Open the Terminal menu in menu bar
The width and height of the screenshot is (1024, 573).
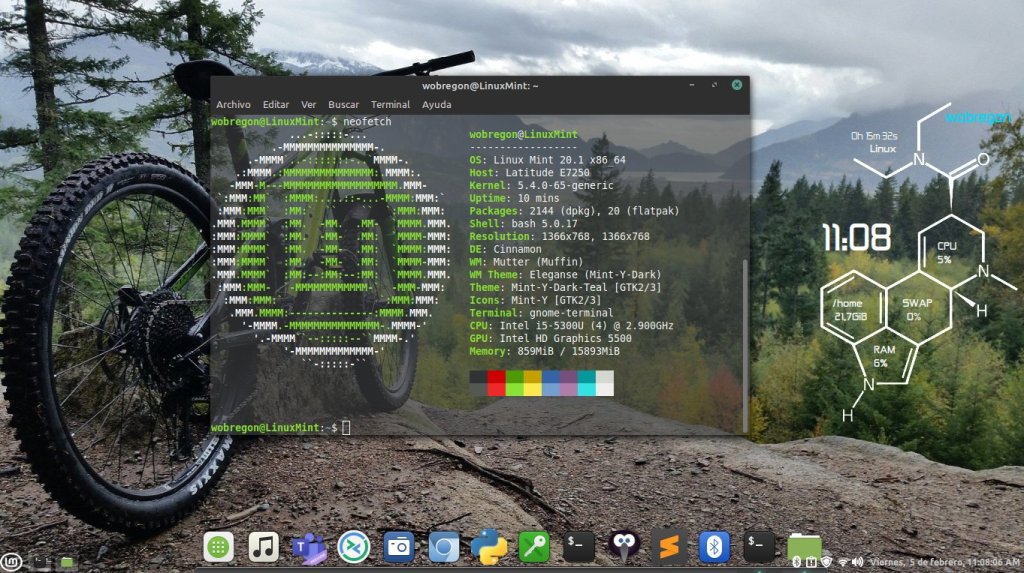coord(390,104)
